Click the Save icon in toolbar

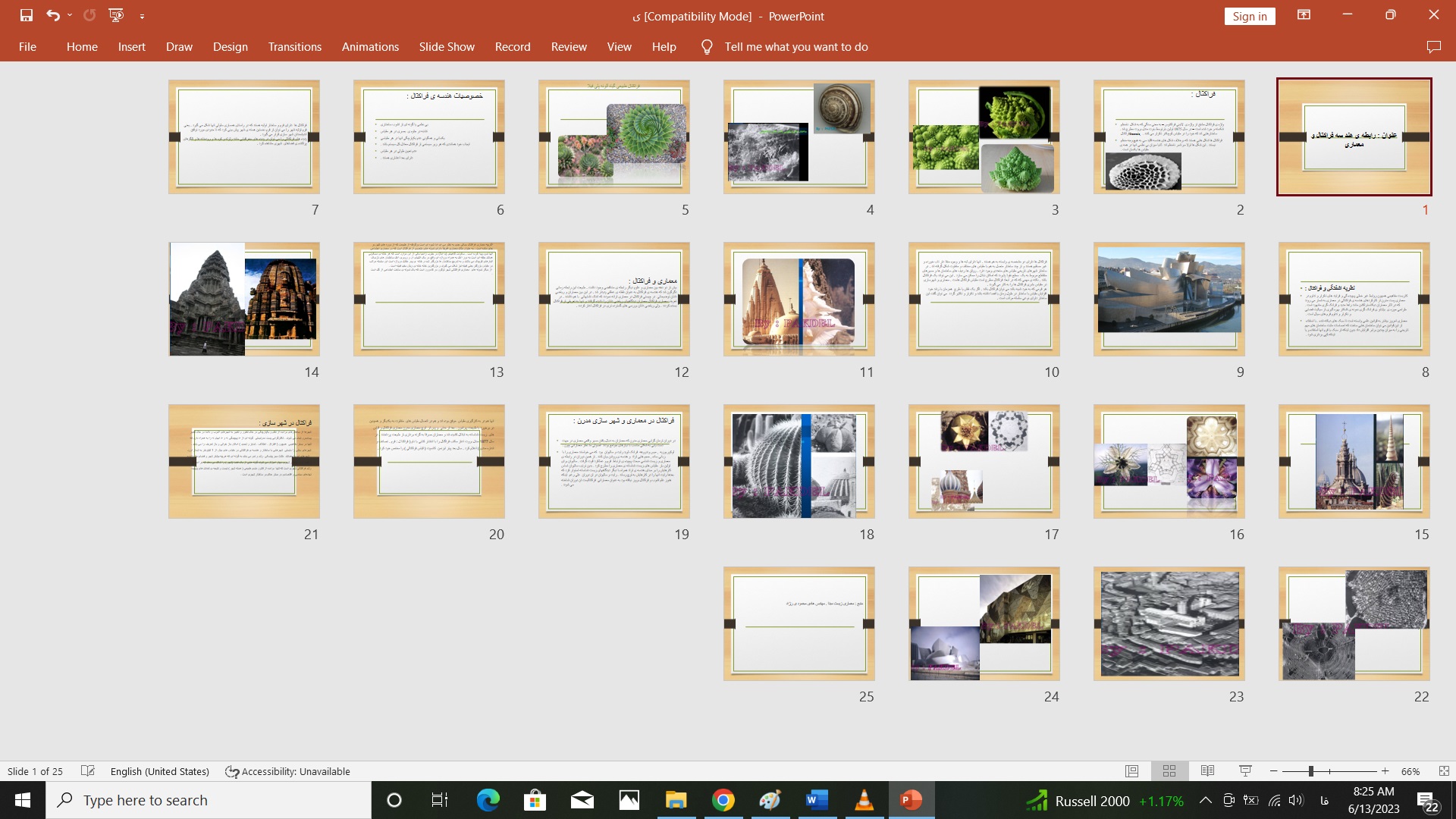pos(24,15)
